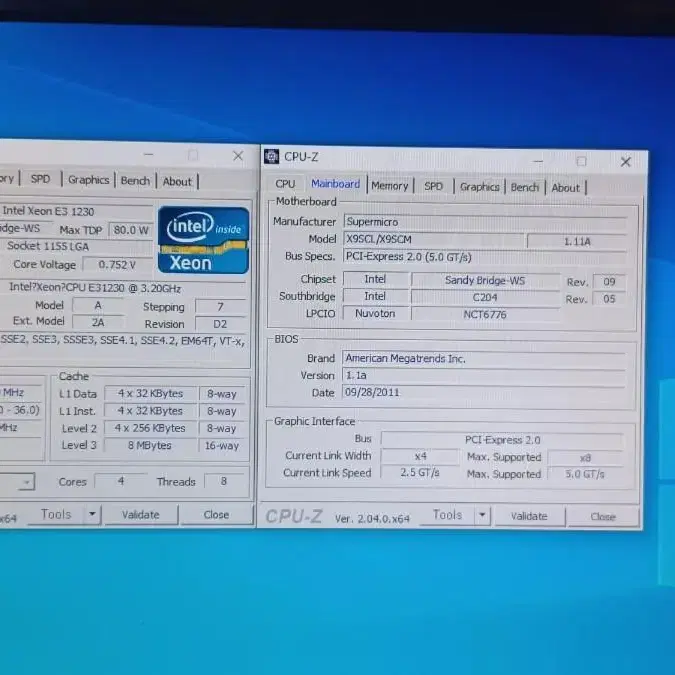Click the Model field X9SCL/X9SCM
The width and height of the screenshot is (675, 675).
click(x=434, y=239)
